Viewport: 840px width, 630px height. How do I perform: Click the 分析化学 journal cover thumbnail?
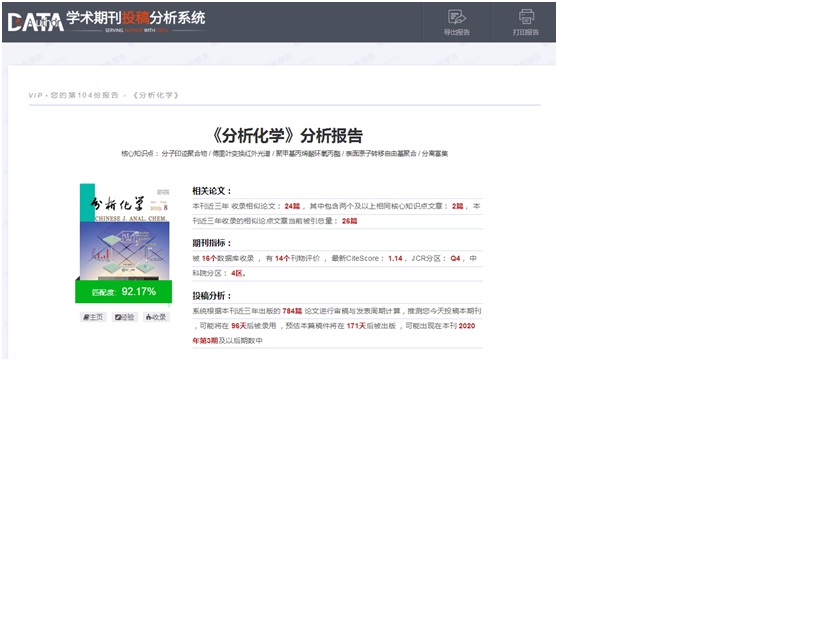[124, 231]
